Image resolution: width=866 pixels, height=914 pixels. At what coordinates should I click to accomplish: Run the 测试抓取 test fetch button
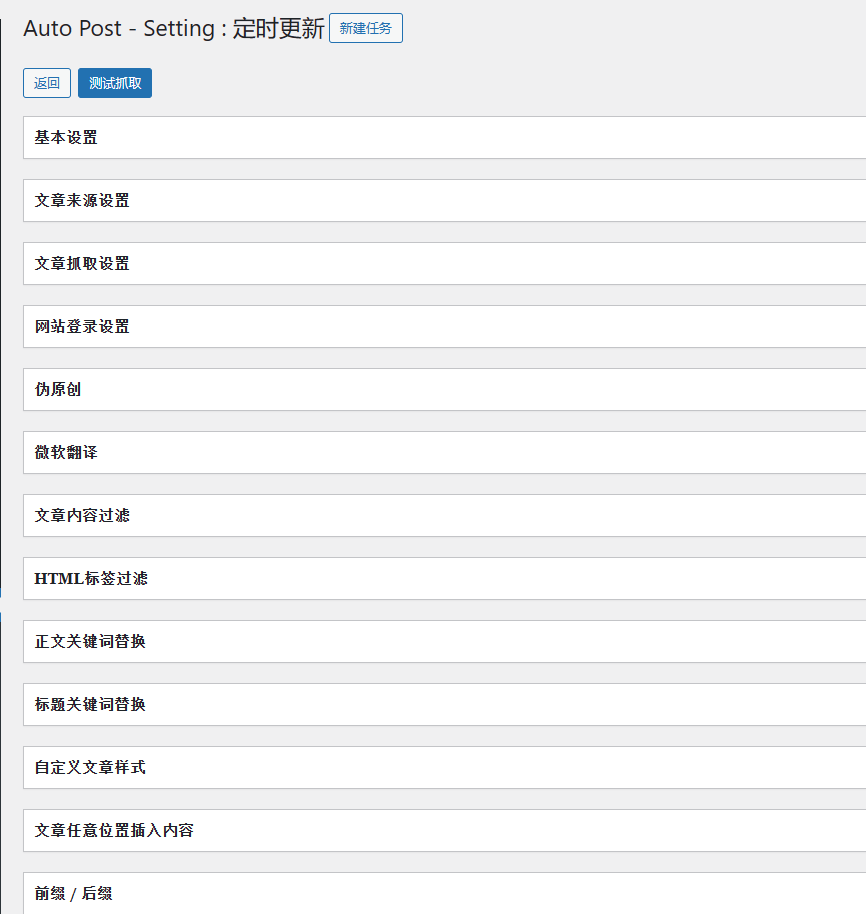coord(115,83)
